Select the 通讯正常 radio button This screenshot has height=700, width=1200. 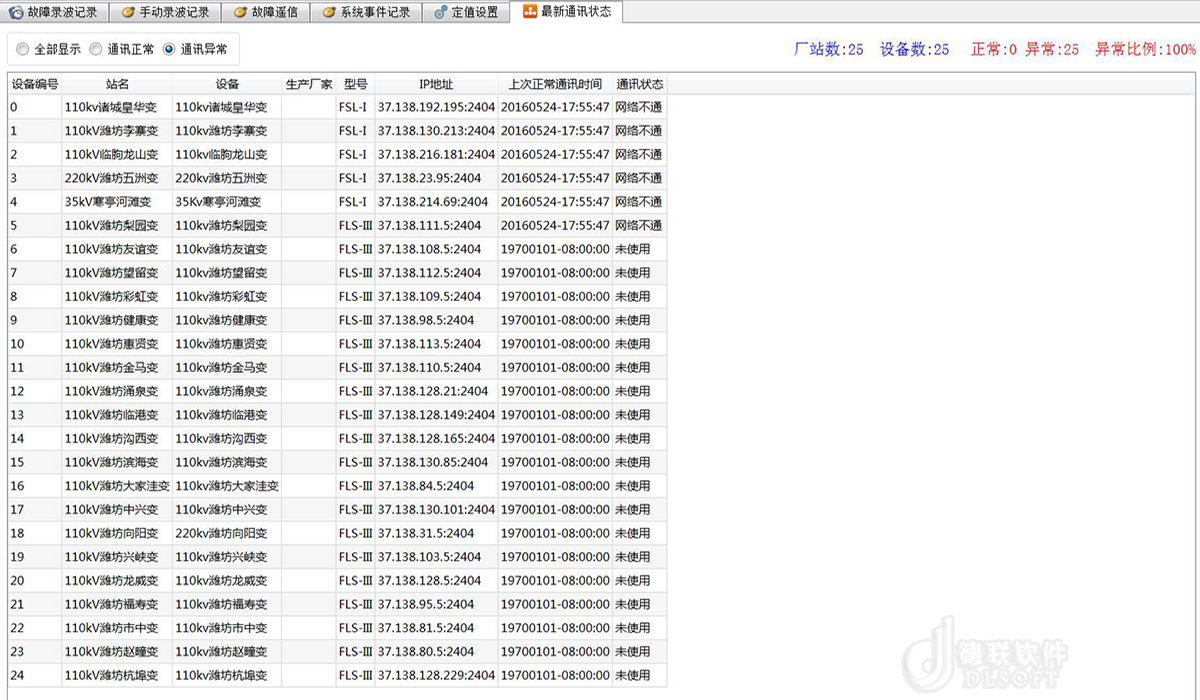coord(96,49)
